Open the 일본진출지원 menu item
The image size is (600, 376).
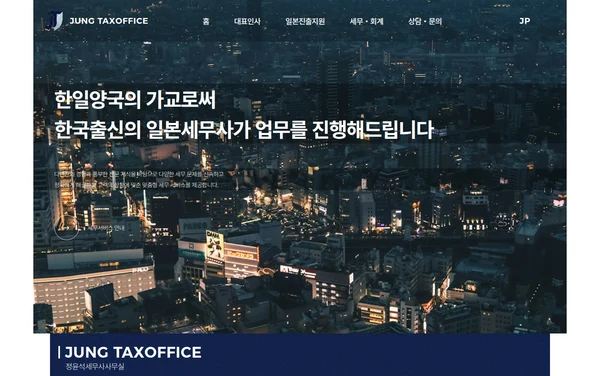pyautogui.click(x=305, y=21)
